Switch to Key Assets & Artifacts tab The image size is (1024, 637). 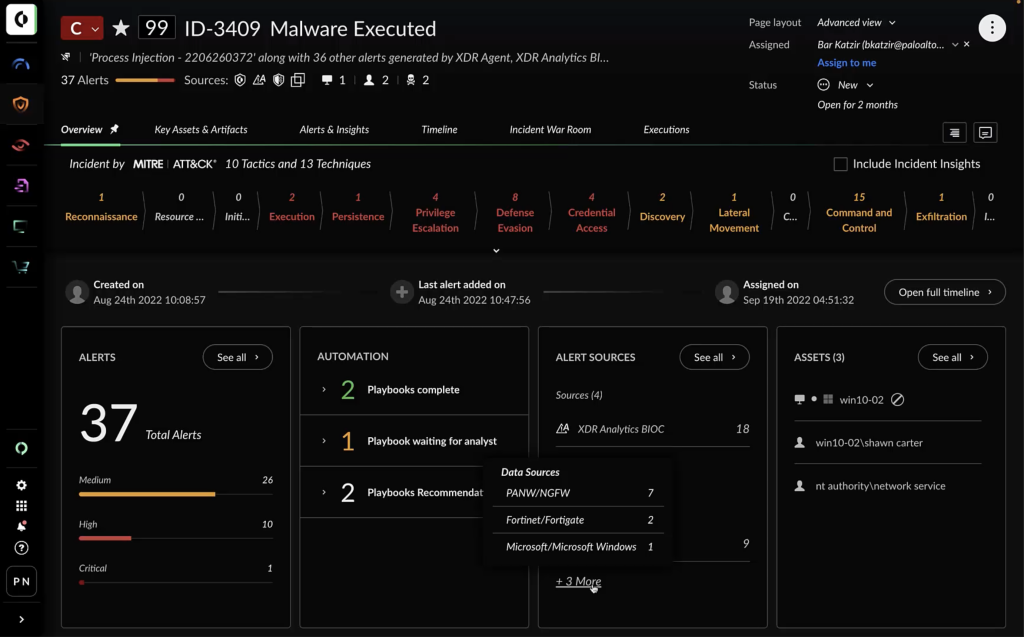(200, 129)
